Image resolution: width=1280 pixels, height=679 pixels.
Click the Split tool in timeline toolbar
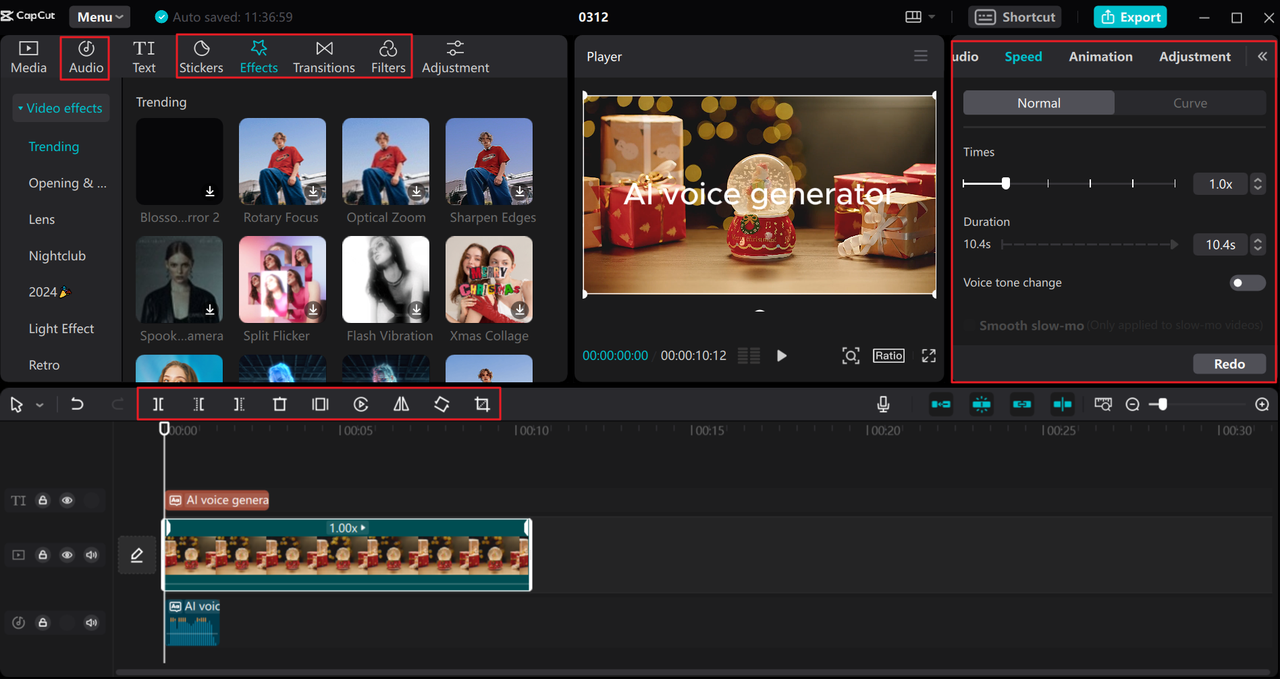[x=158, y=404]
